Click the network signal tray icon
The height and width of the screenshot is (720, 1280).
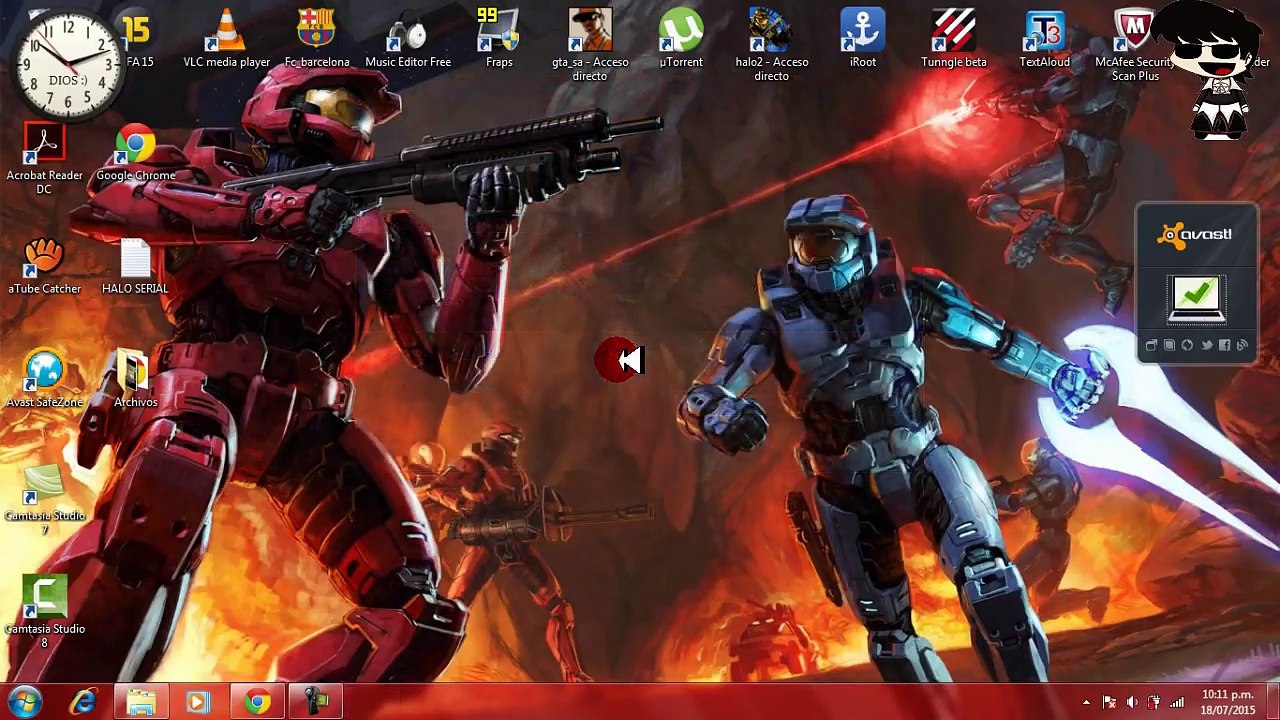point(1177,703)
